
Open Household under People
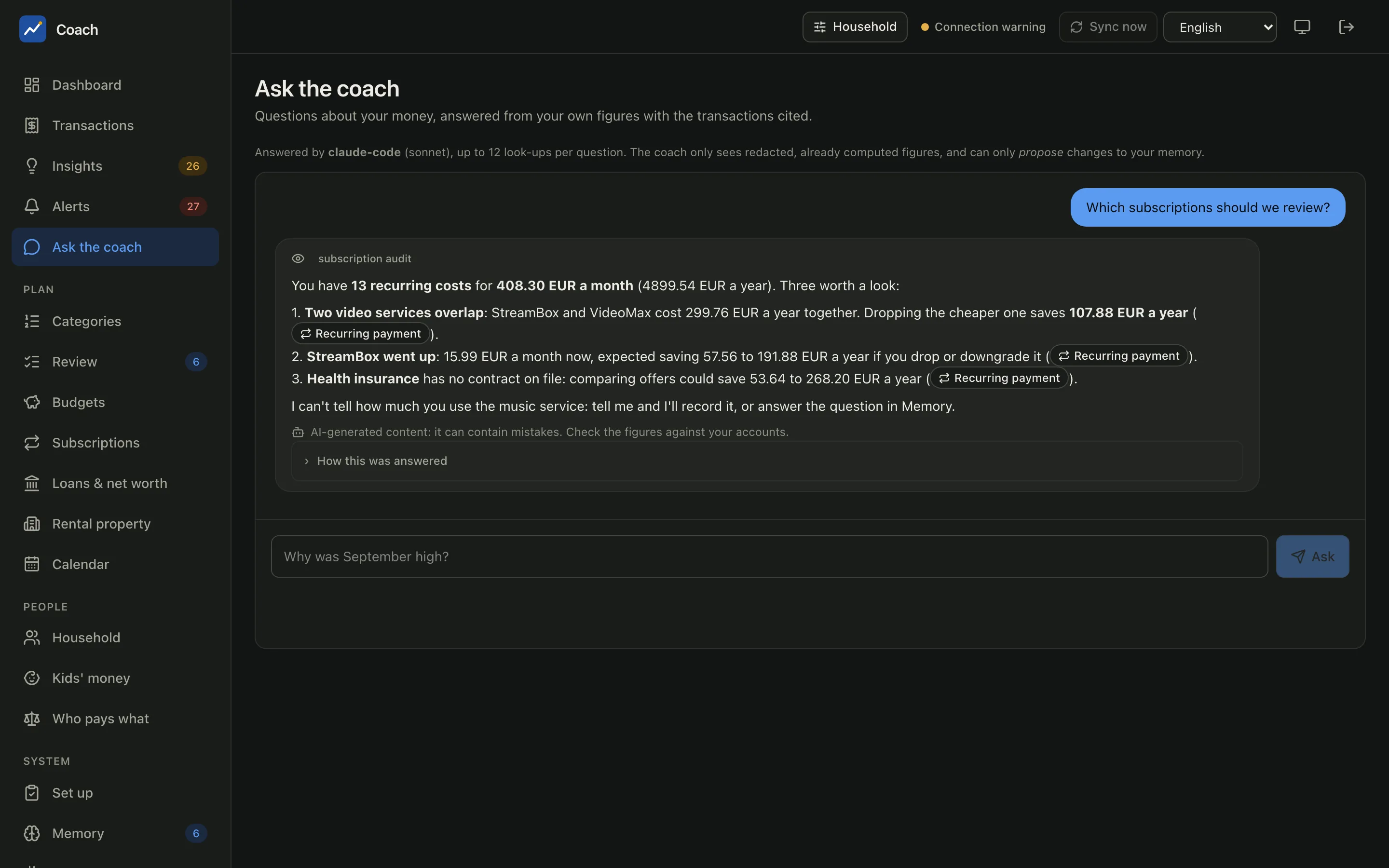[x=115, y=637]
